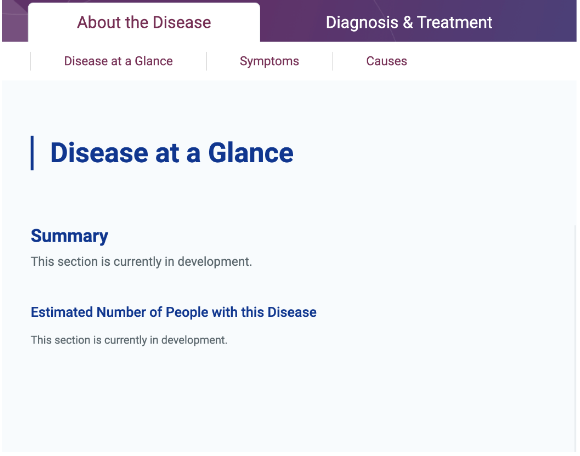The height and width of the screenshot is (456, 580).
Task: Click the thin scrollbar at the panel's right edge
Action: click(575, 337)
